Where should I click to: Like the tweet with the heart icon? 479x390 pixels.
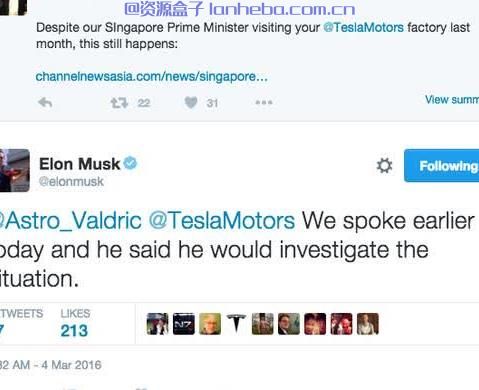point(191,103)
